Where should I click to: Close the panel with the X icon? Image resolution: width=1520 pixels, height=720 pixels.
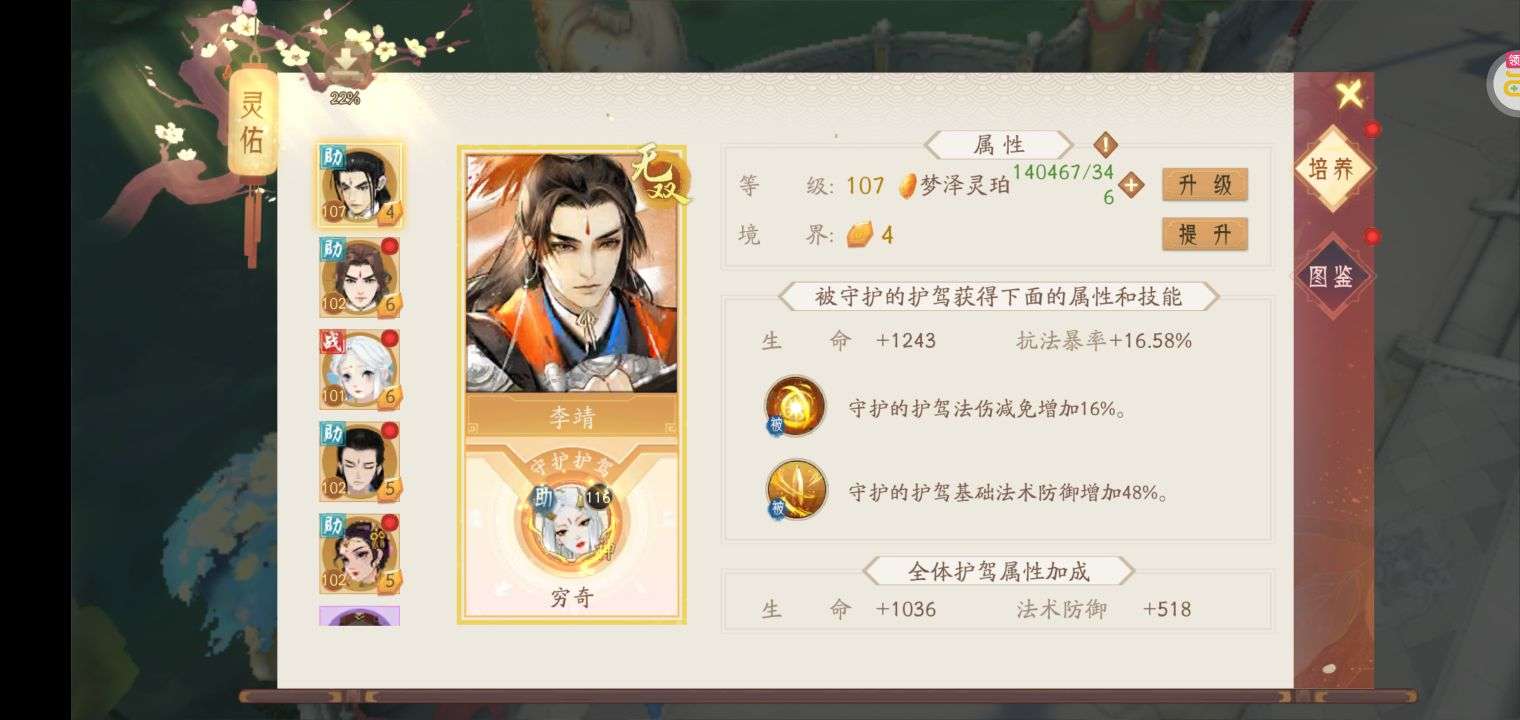pos(1349,95)
